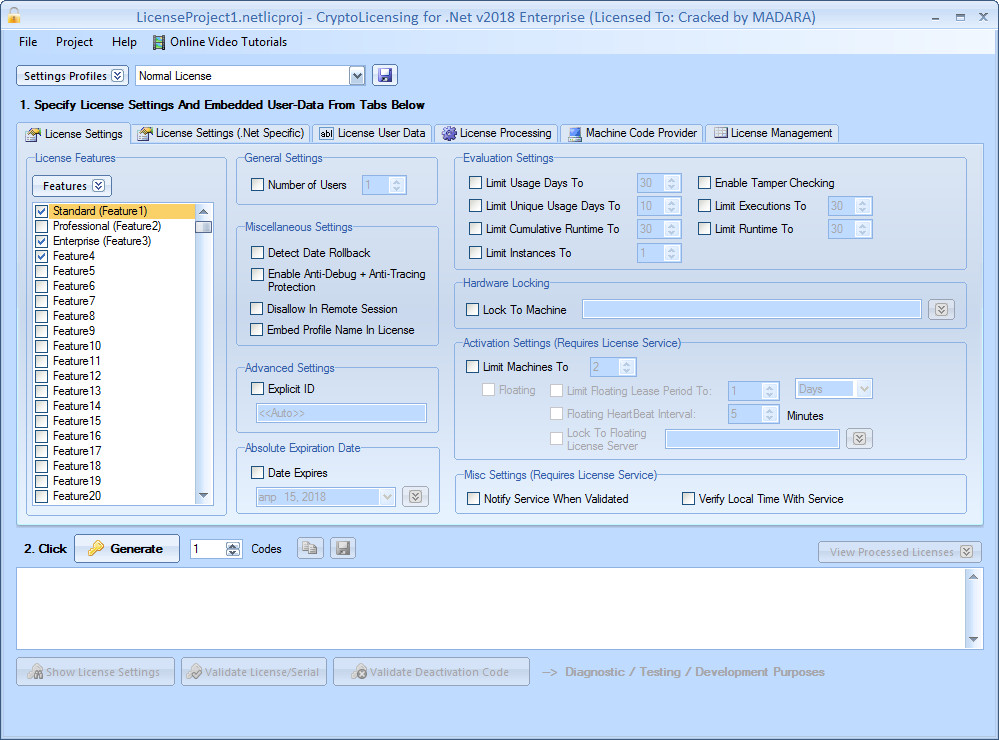Check Limit Machines To

coord(473,366)
